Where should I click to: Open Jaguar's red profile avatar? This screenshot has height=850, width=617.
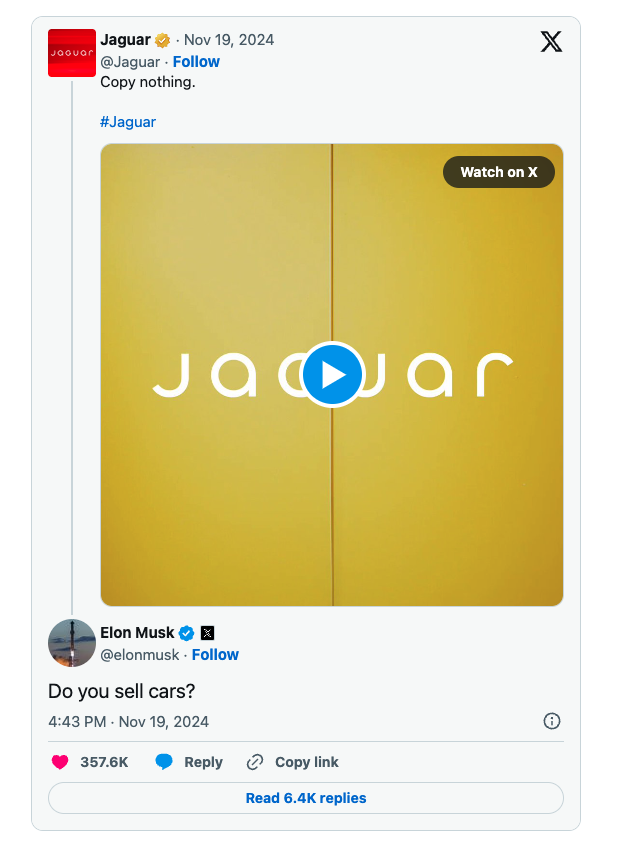pos(72,53)
